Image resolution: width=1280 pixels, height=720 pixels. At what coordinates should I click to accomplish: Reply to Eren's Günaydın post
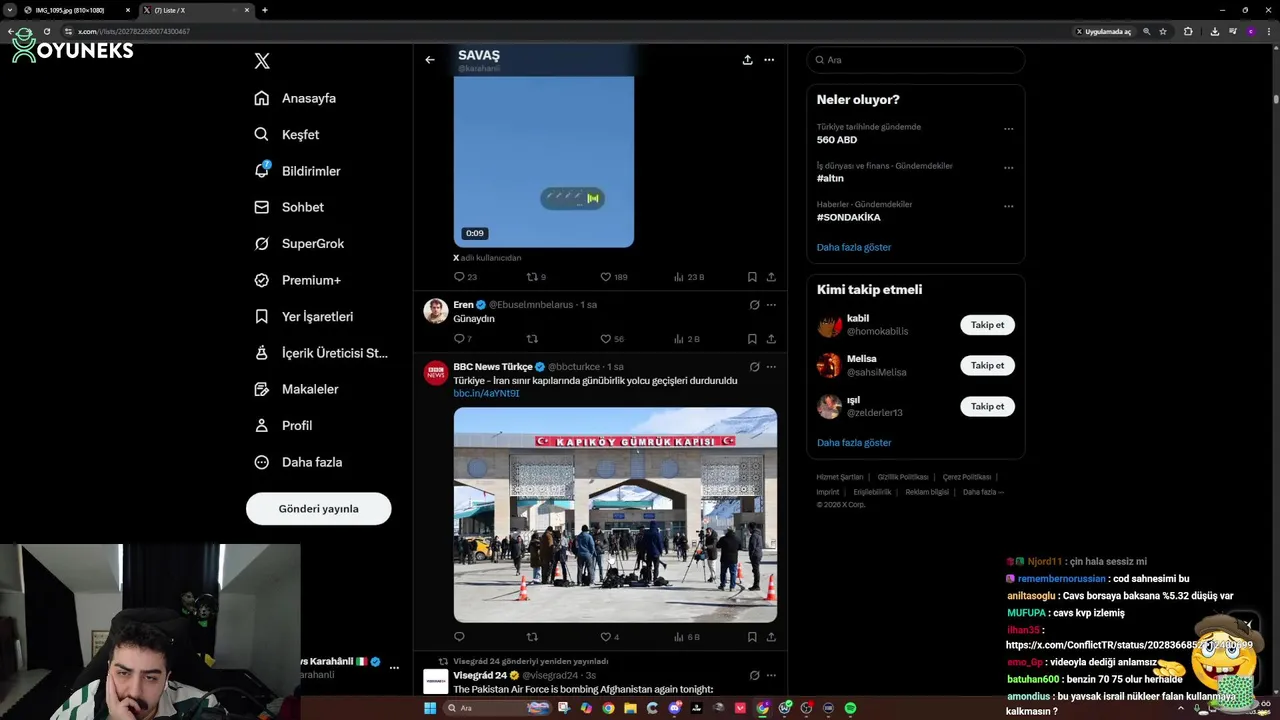(x=463, y=339)
